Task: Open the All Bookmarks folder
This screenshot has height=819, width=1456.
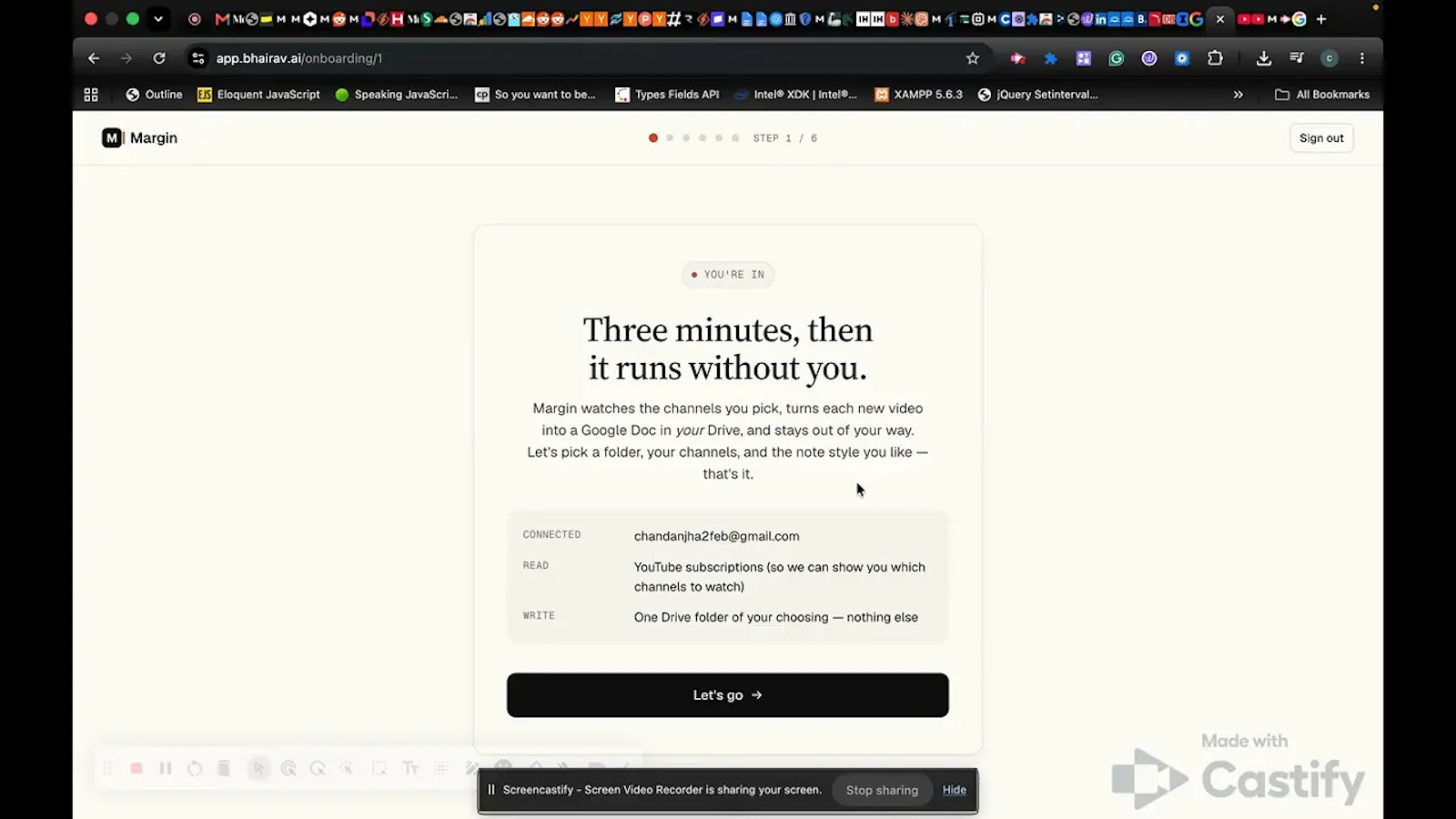Action: (x=1322, y=95)
